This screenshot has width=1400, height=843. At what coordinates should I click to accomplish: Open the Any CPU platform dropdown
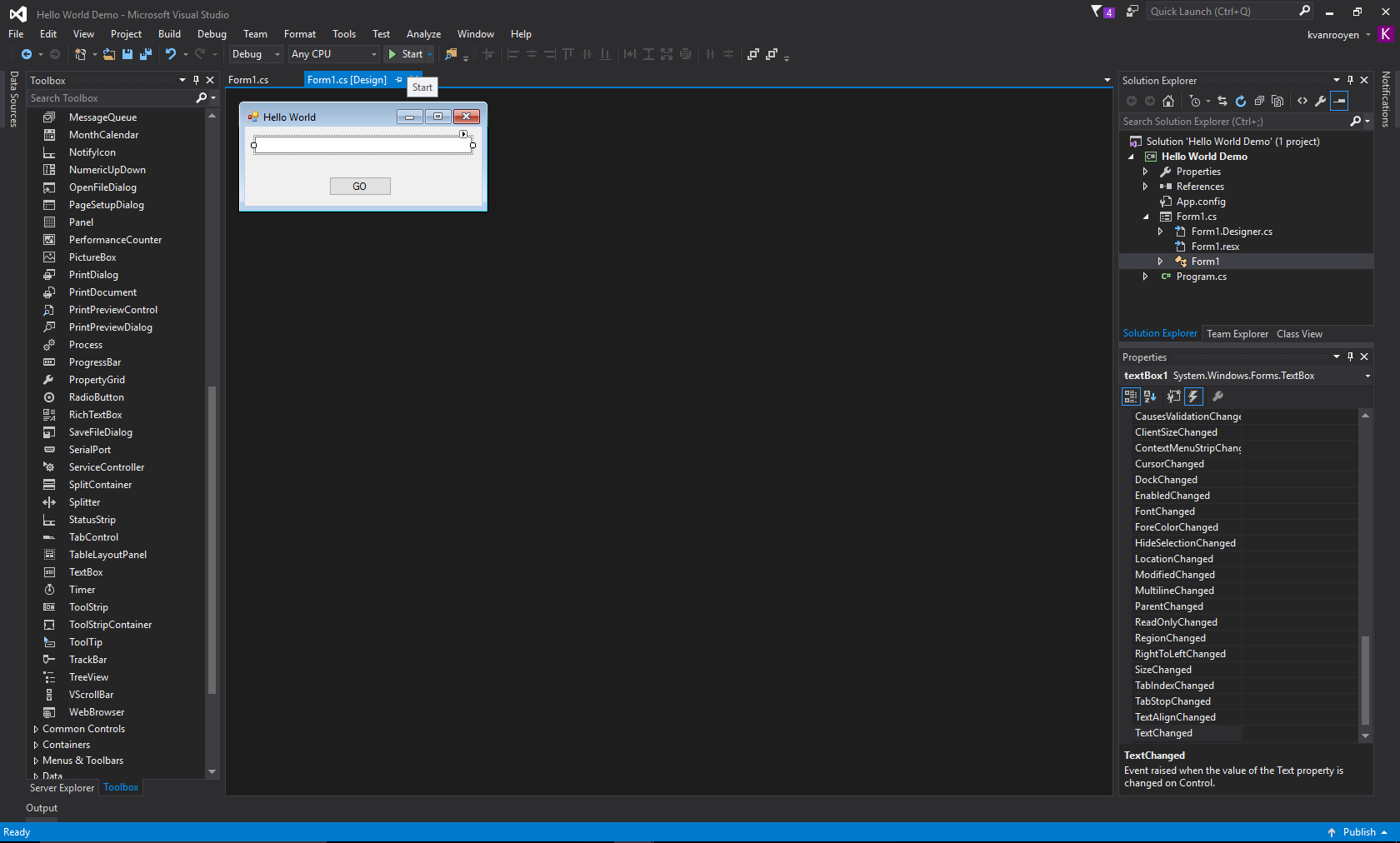(x=372, y=54)
